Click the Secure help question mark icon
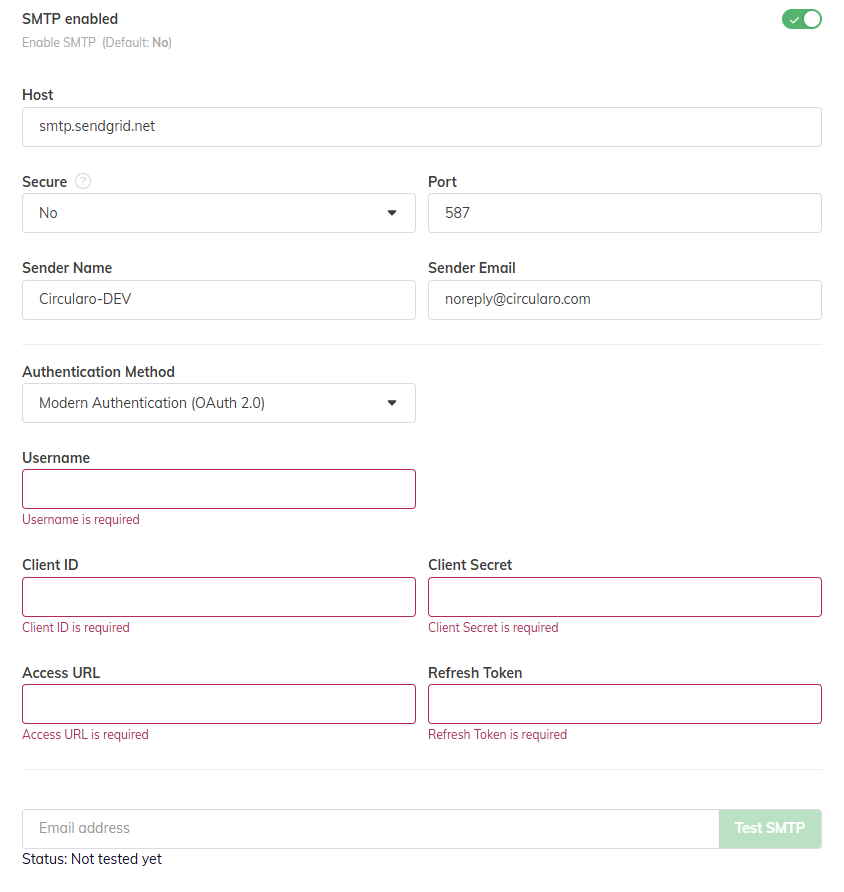The image size is (844, 892). click(83, 182)
